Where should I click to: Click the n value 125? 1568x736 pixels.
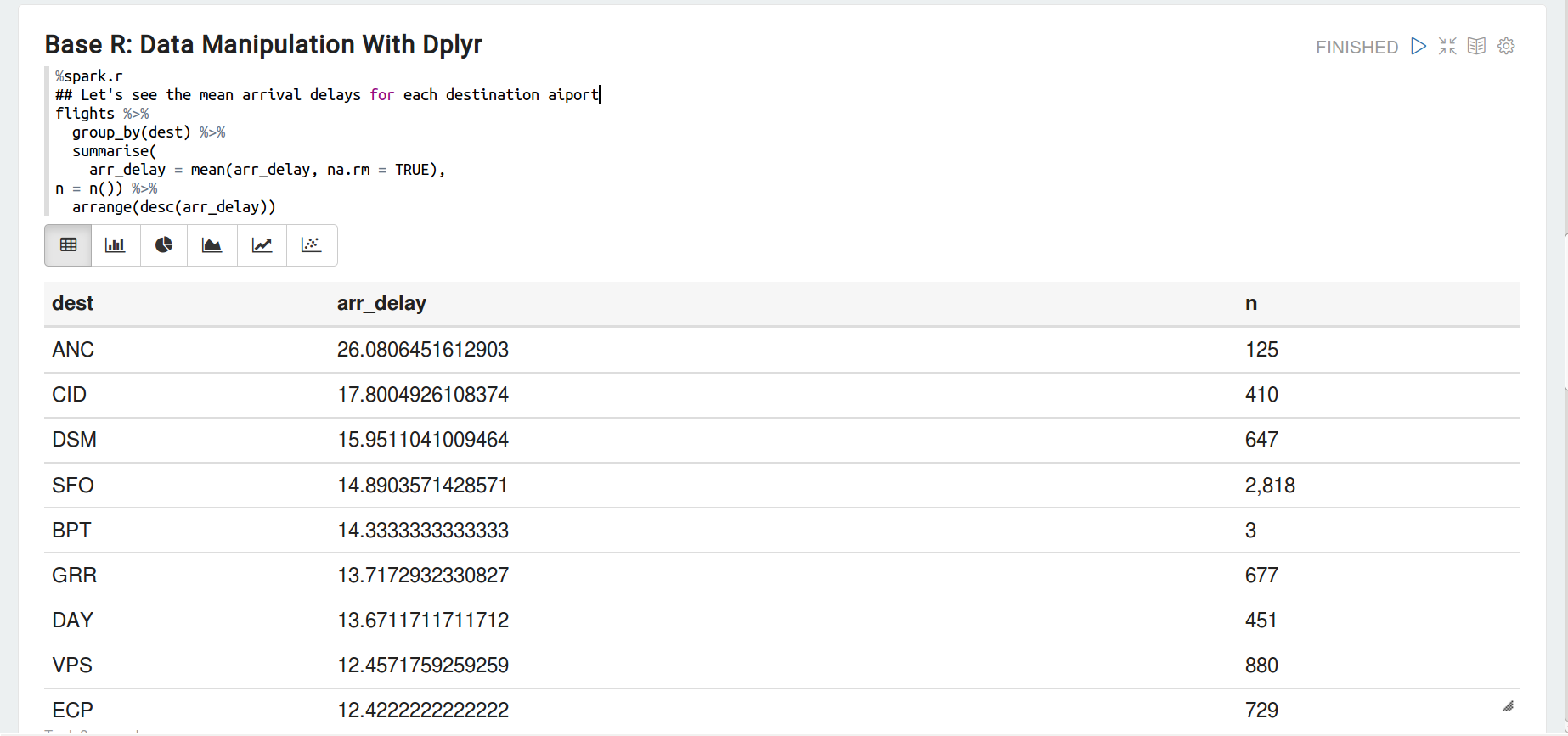click(x=1261, y=349)
